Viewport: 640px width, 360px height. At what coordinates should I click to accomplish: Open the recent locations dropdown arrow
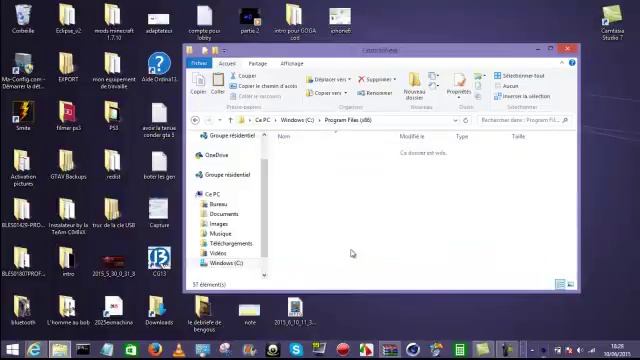click(220, 120)
